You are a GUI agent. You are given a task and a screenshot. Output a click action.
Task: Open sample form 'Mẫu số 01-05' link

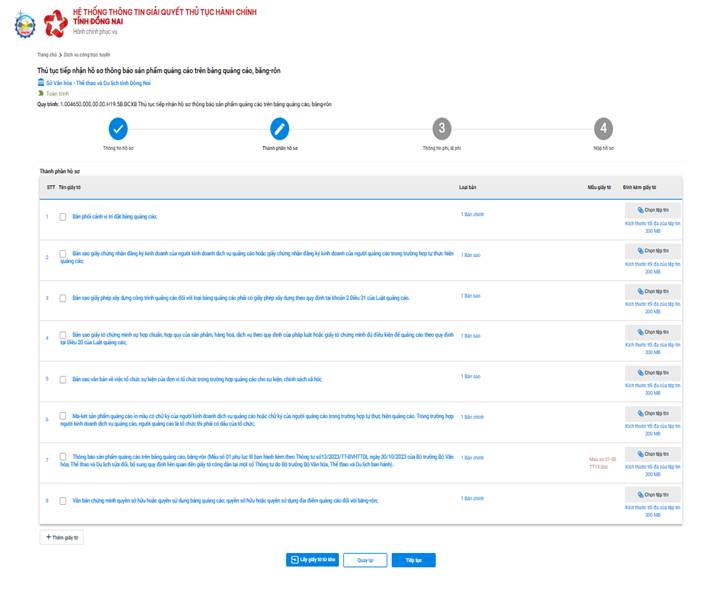pyautogui.click(x=602, y=461)
